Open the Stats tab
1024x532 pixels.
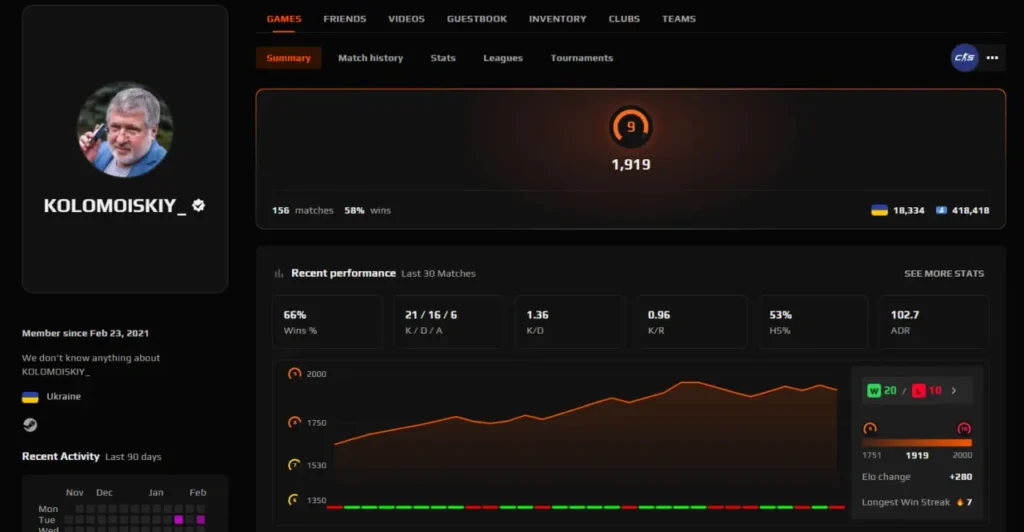click(443, 58)
